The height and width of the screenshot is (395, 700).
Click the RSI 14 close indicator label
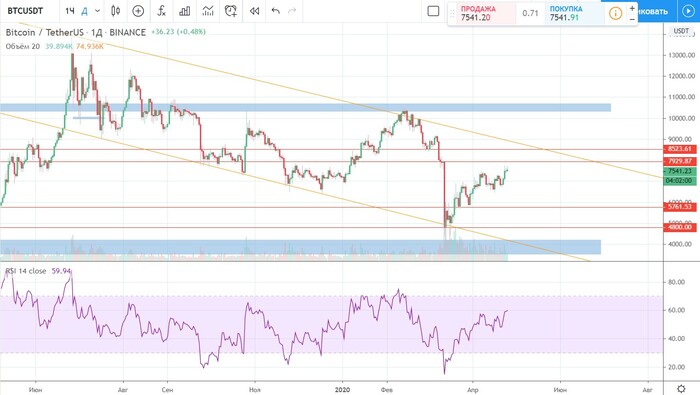(x=25, y=271)
